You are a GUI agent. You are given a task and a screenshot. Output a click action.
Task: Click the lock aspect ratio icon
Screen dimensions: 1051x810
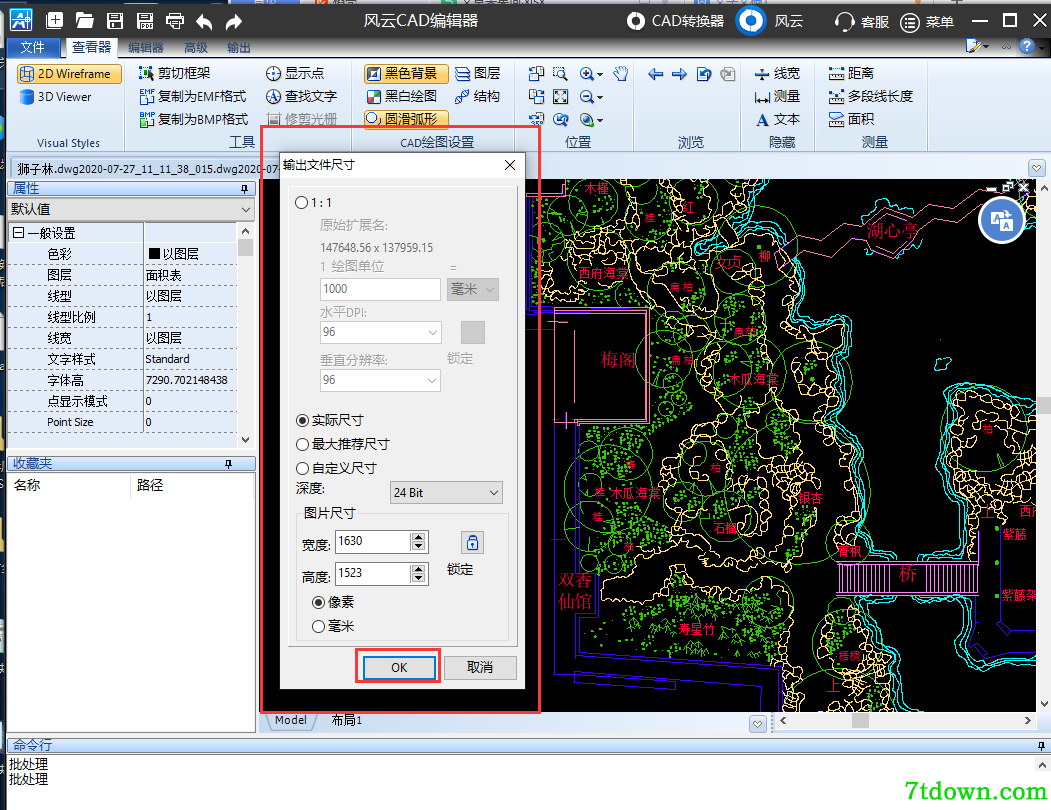coord(473,542)
